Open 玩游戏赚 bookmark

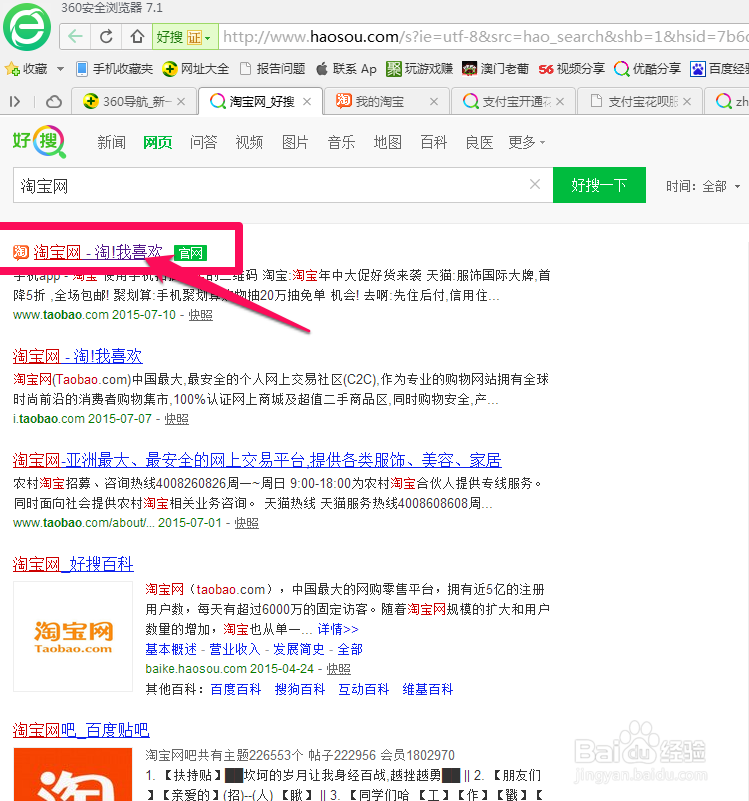coord(419,68)
